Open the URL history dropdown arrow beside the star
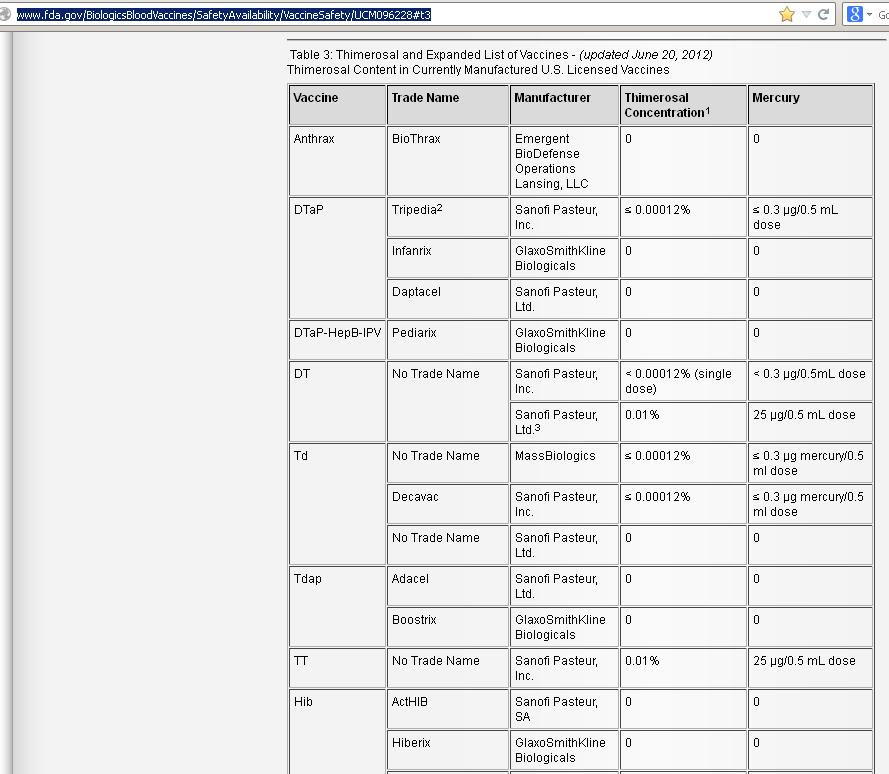This screenshot has height=774, width=889. (x=806, y=15)
